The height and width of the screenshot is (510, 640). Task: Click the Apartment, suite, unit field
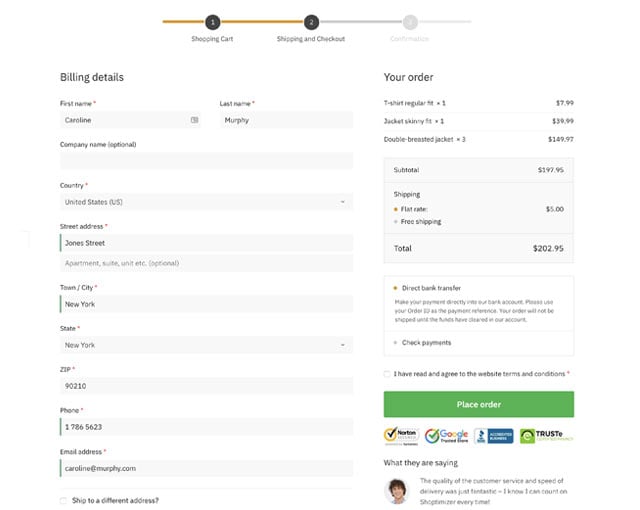tap(207, 263)
